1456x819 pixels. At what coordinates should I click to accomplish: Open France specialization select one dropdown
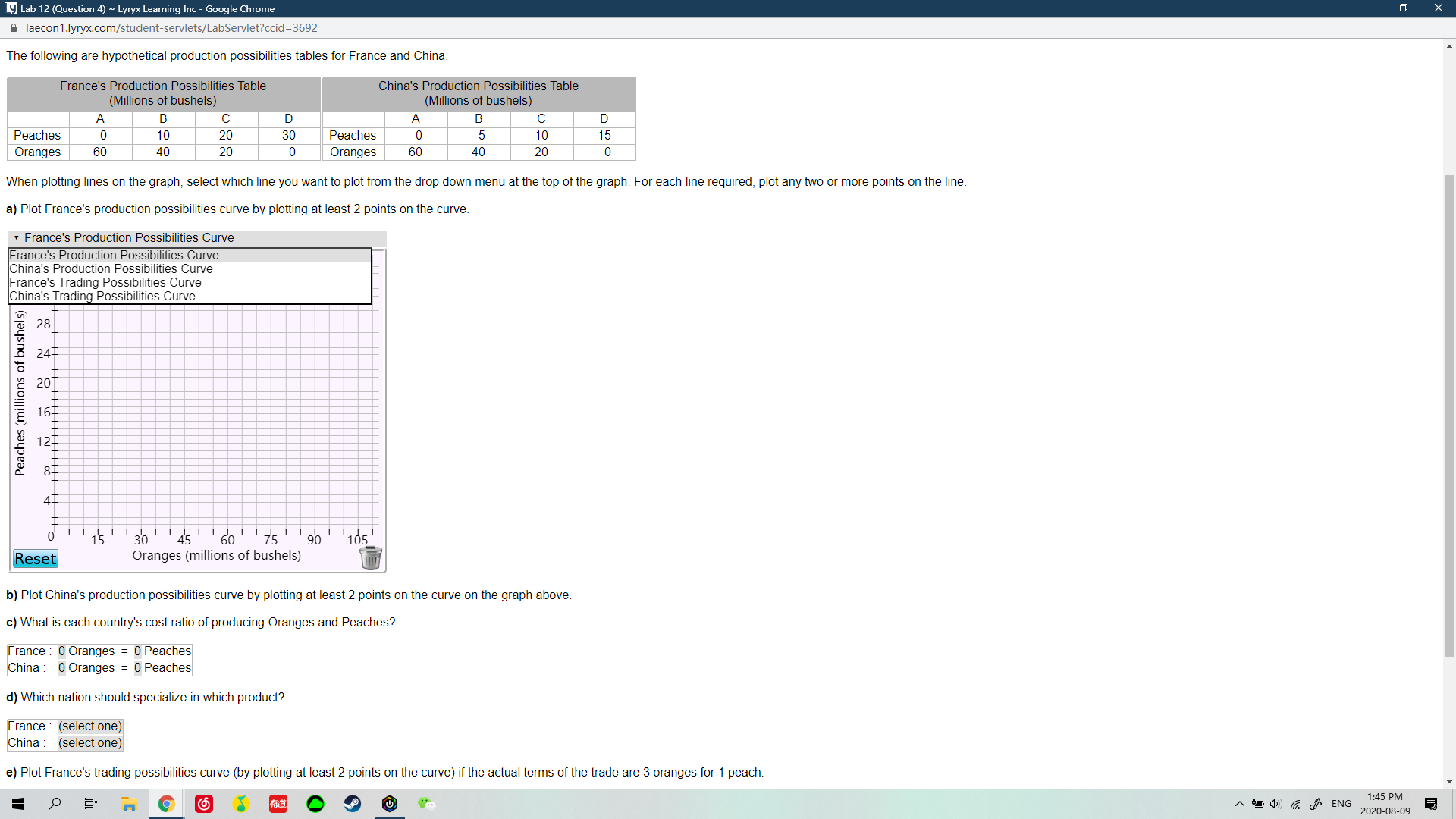(x=90, y=726)
